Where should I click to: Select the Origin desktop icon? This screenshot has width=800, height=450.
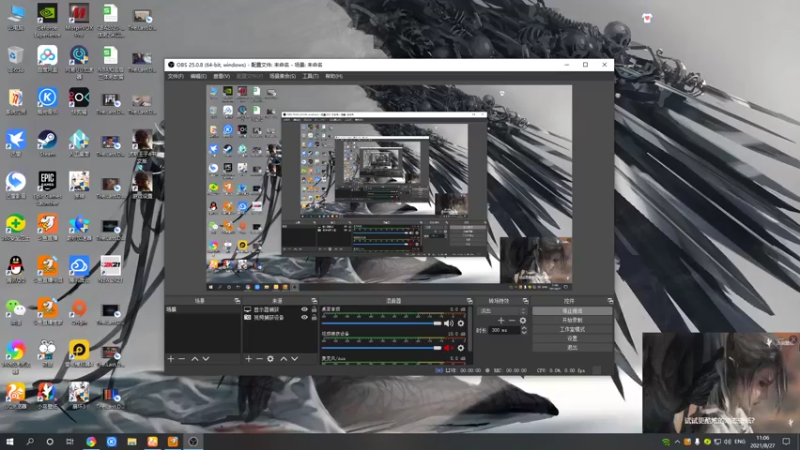(79, 312)
